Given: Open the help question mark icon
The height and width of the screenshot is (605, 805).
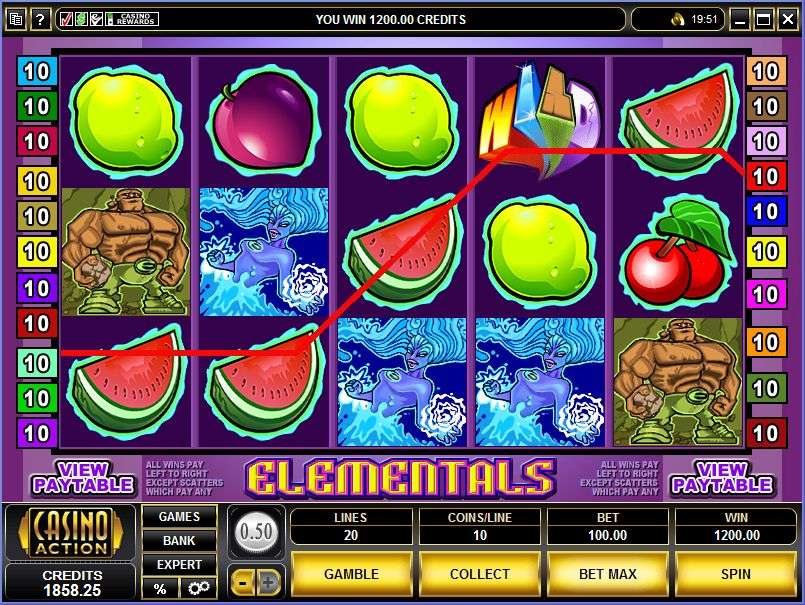Looking at the screenshot, I should [x=40, y=20].
